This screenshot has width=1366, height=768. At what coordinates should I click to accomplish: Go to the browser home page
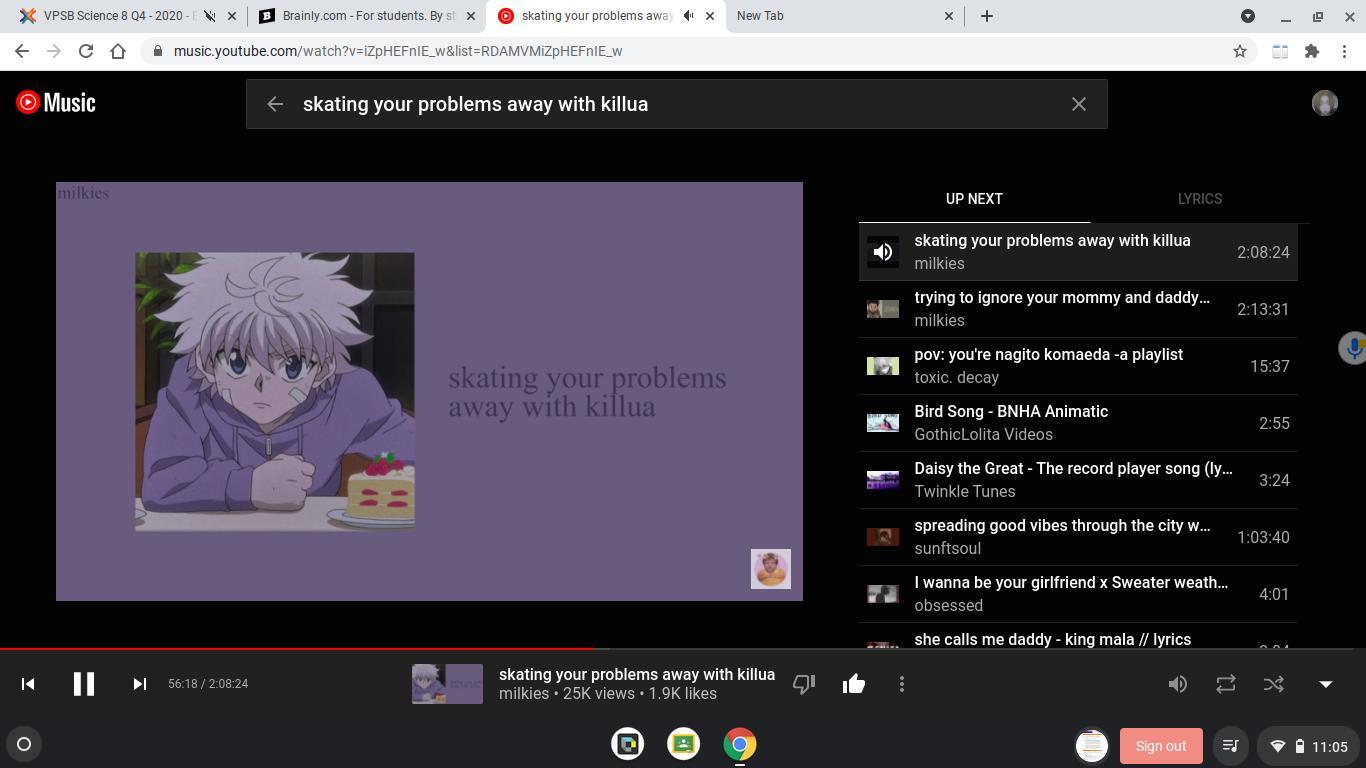[x=118, y=51]
